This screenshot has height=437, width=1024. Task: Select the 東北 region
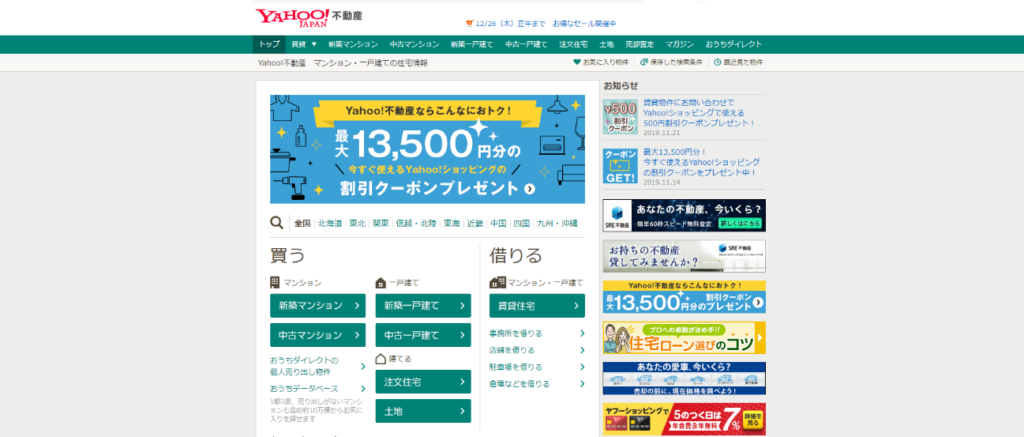coord(357,223)
